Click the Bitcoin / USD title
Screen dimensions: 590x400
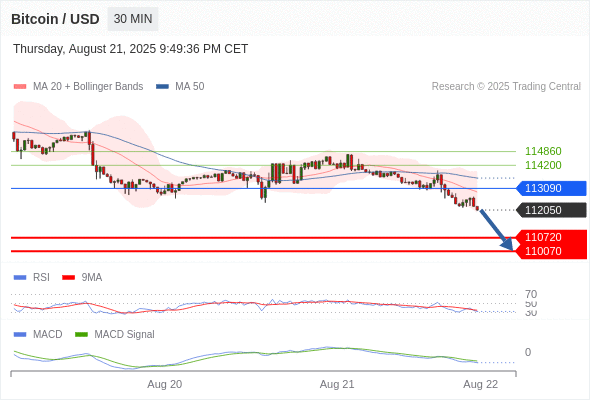tap(55, 19)
